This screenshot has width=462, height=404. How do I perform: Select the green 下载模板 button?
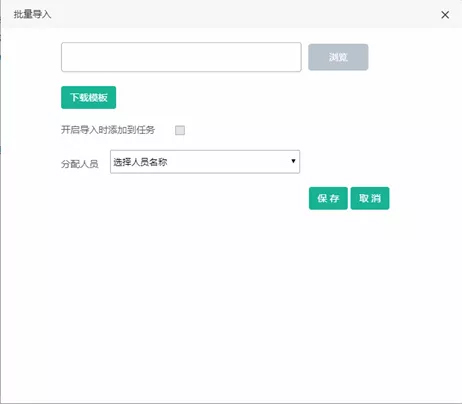(x=89, y=97)
